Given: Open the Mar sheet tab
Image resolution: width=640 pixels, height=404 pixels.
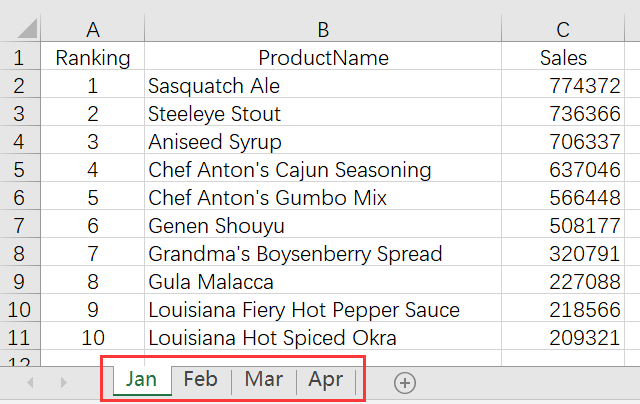Looking at the screenshot, I should pyautogui.click(x=263, y=379).
